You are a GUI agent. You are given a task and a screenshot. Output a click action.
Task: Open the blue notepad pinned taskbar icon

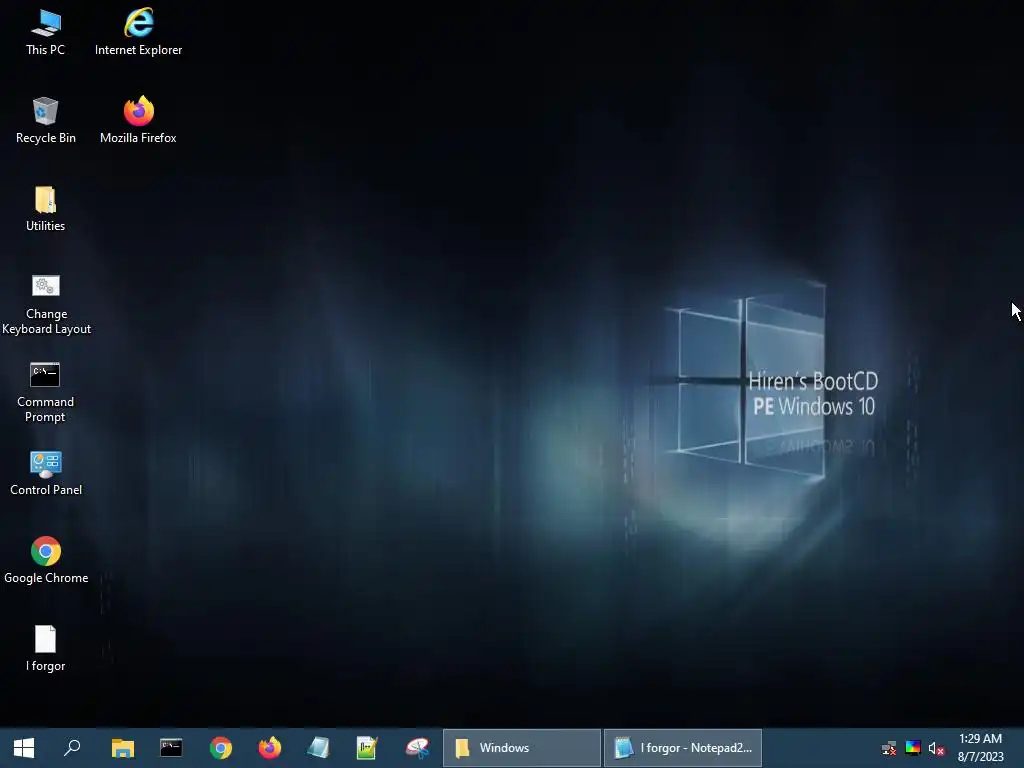(x=319, y=748)
